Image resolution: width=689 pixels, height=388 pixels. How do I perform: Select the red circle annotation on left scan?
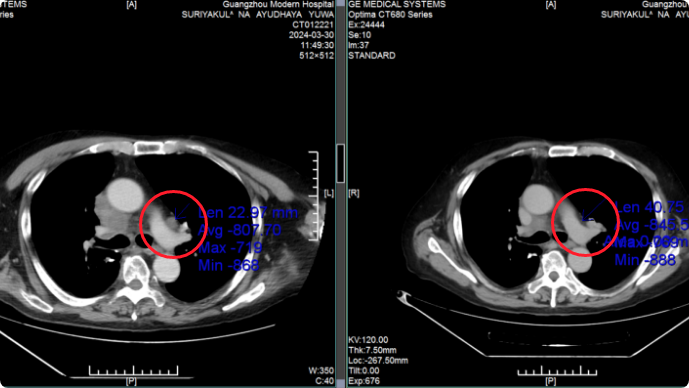tap(173, 224)
